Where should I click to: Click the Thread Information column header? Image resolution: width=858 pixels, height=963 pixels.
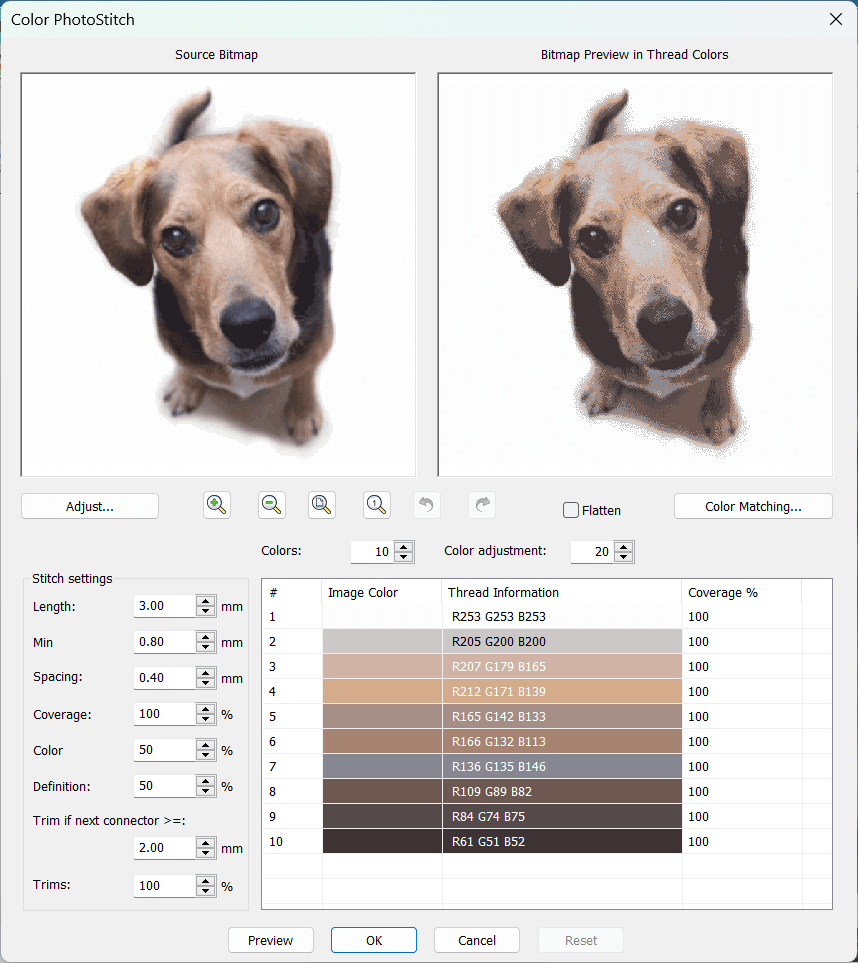click(x=562, y=592)
